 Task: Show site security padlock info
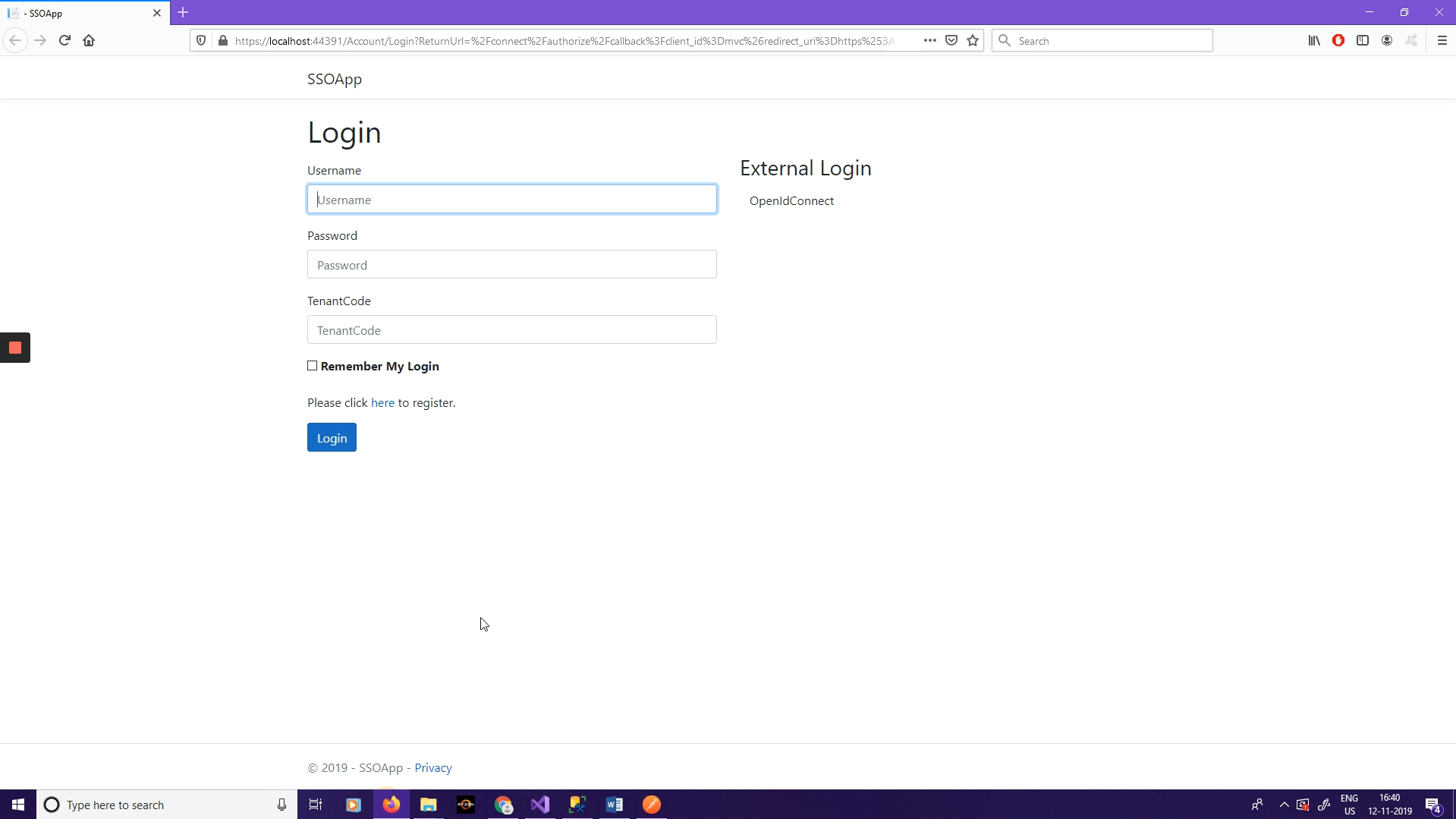[223, 40]
